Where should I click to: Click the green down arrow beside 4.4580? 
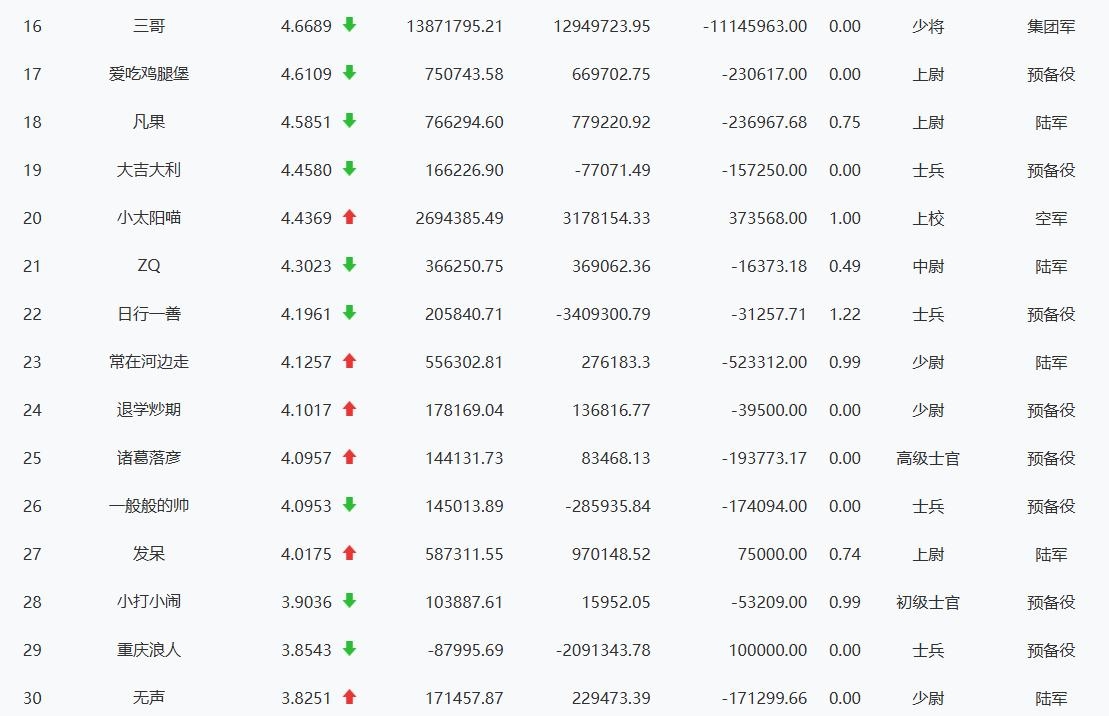[x=349, y=168]
